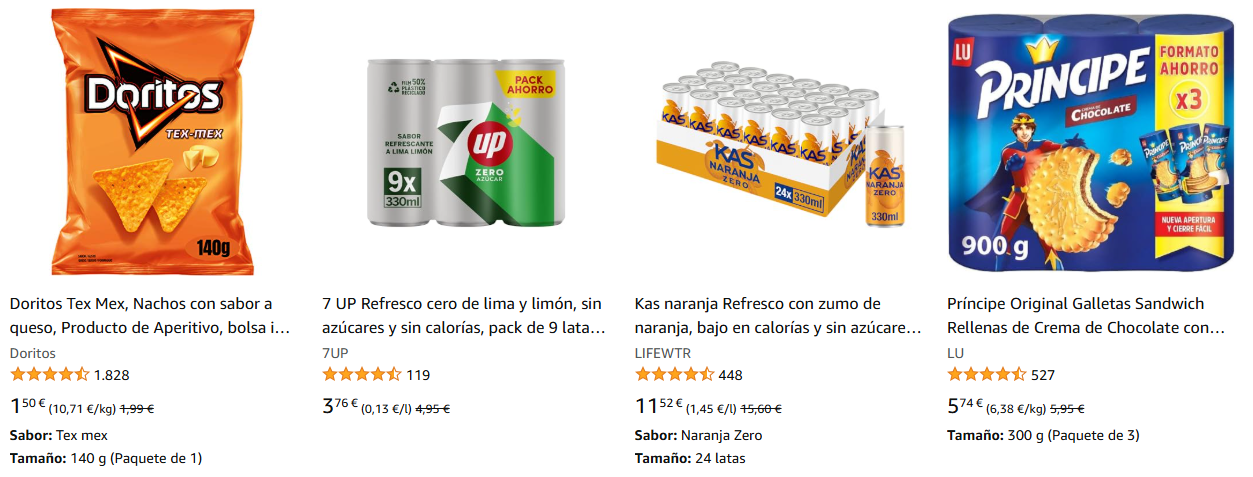Open the Príncipe chocolate cookies image
This screenshot has width=1253, height=477.
[1086, 142]
